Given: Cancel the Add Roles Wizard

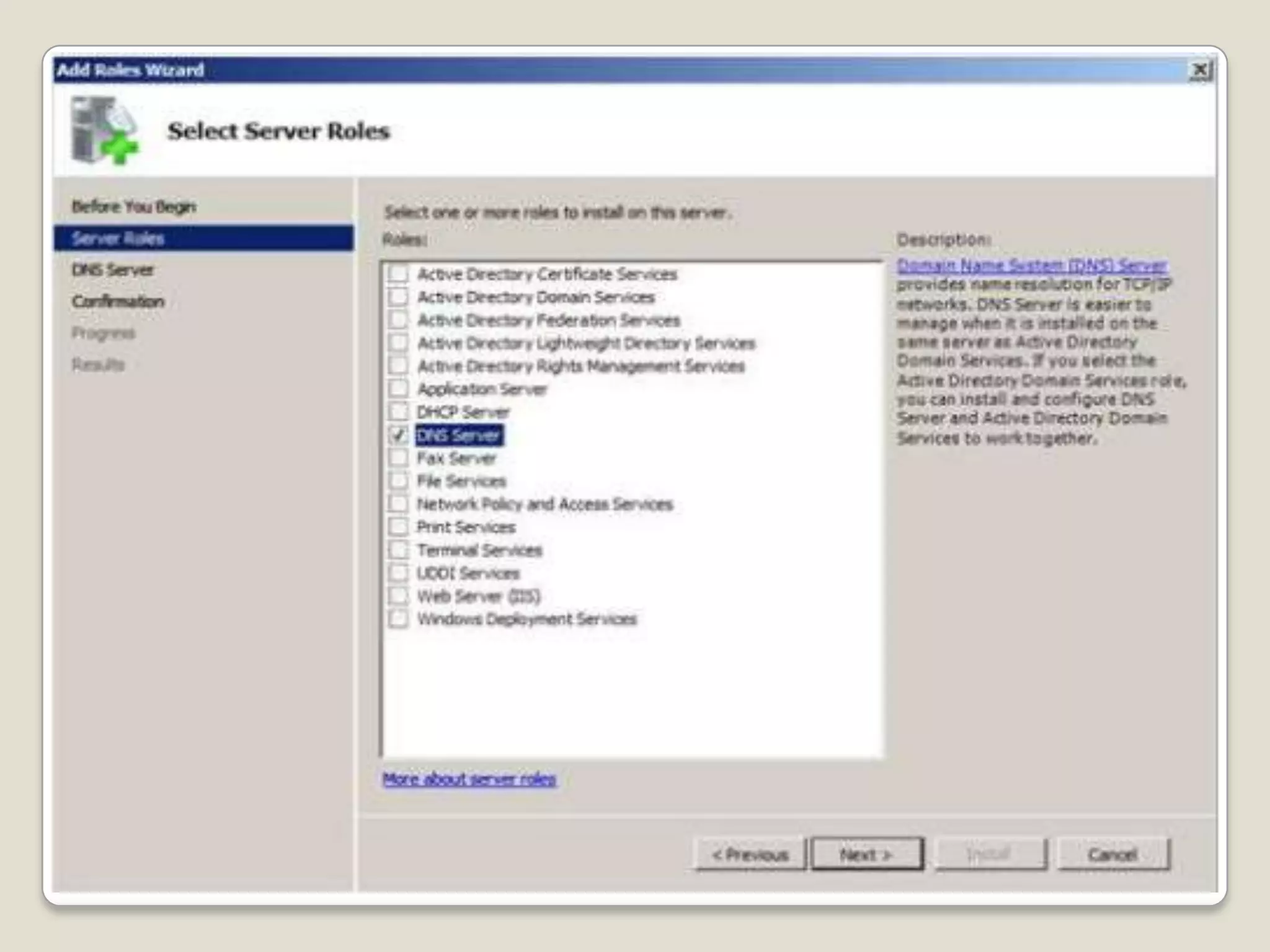Looking at the screenshot, I should click(x=1112, y=855).
